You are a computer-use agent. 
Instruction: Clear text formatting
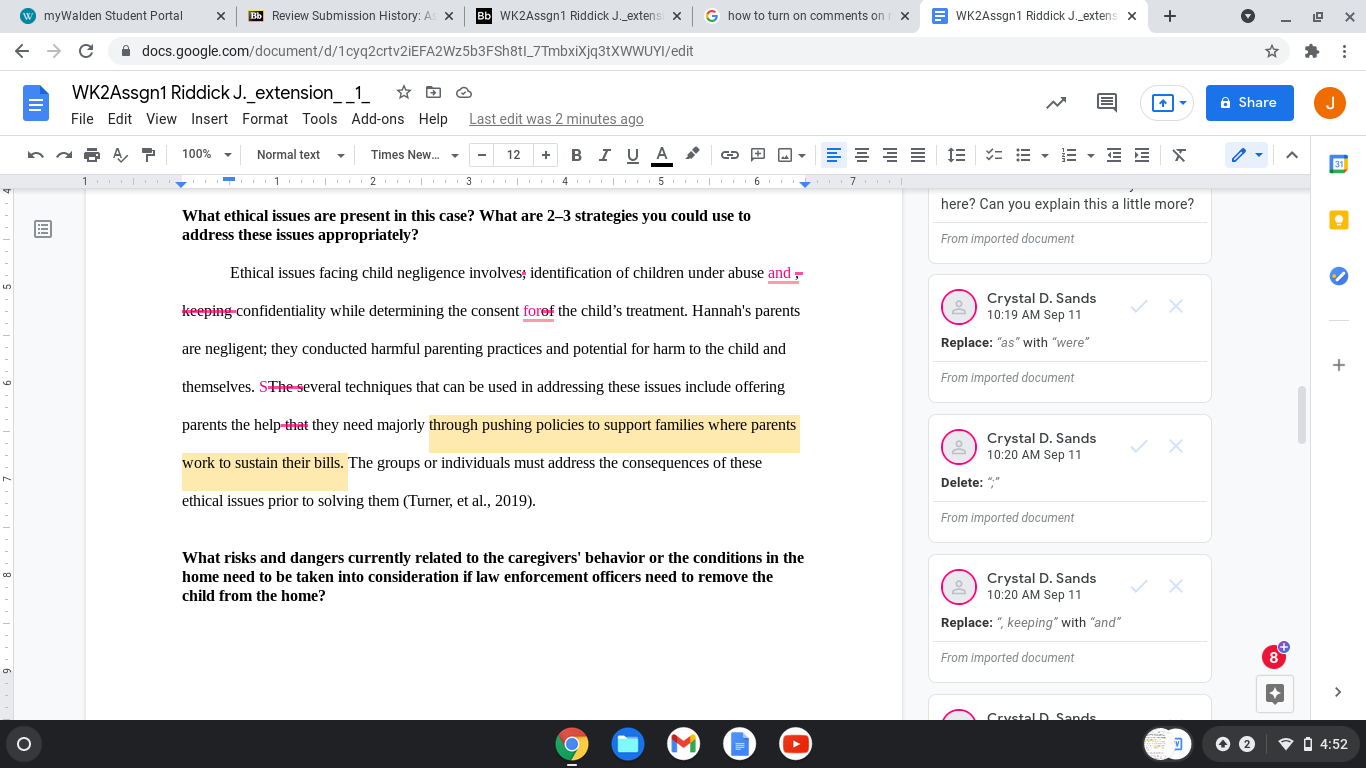pyautogui.click(x=1179, y=155)
